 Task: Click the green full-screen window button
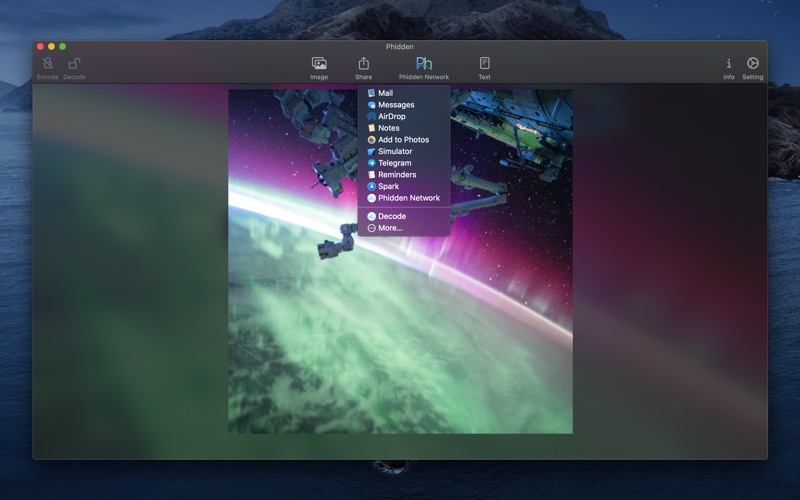[63, 46]
